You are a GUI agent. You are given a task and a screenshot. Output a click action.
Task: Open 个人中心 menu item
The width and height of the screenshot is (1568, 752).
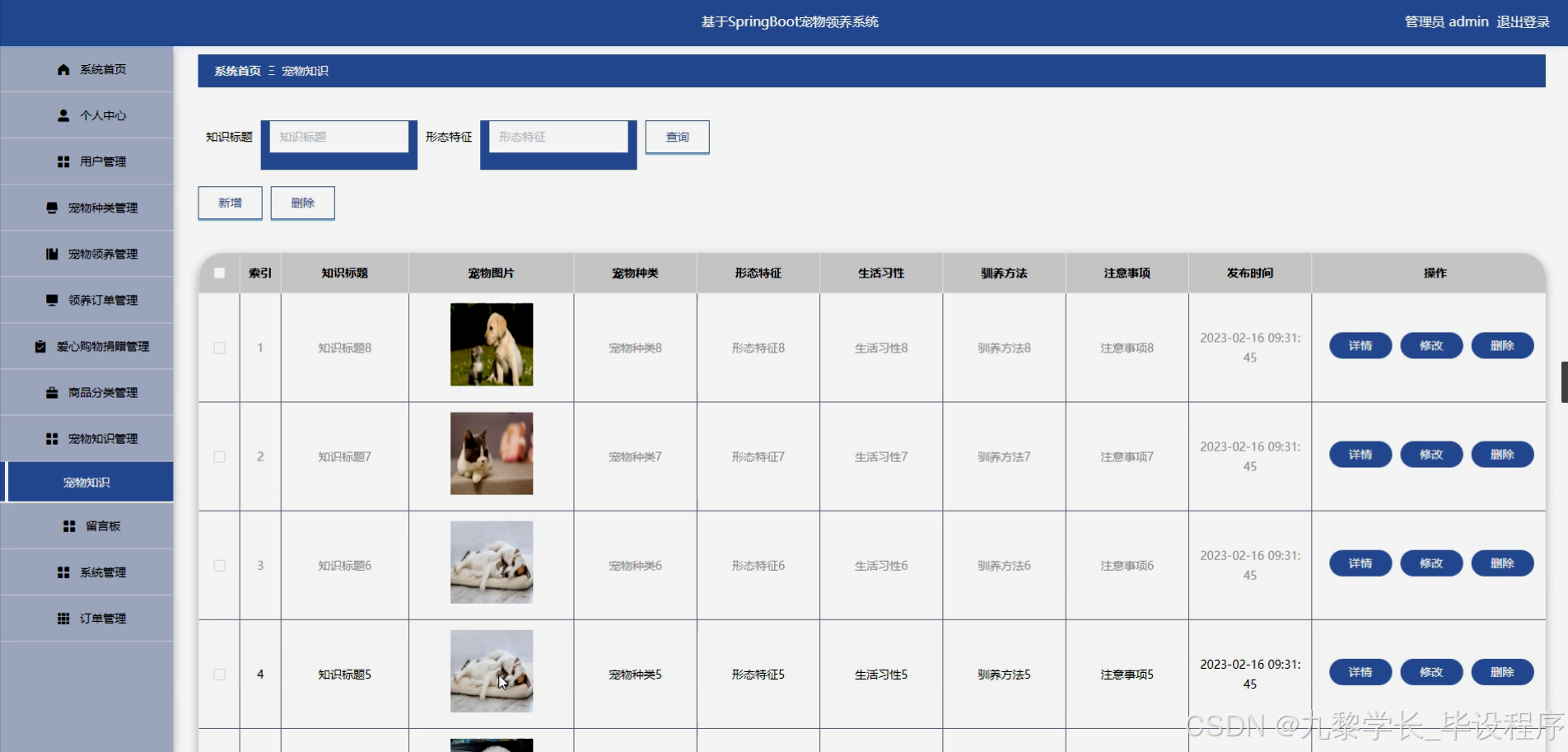point(86,115)
